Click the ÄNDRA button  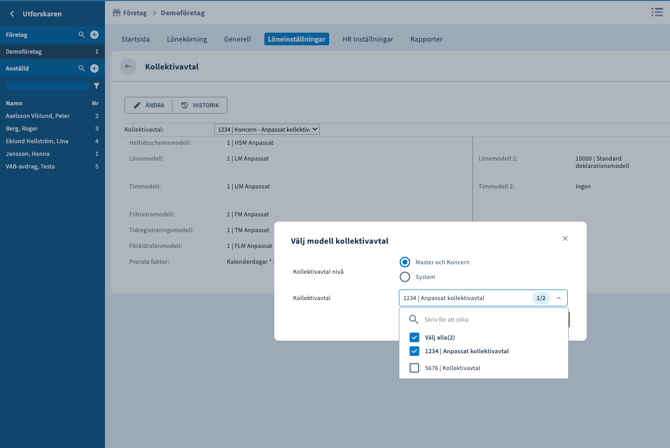click(149, 105)
